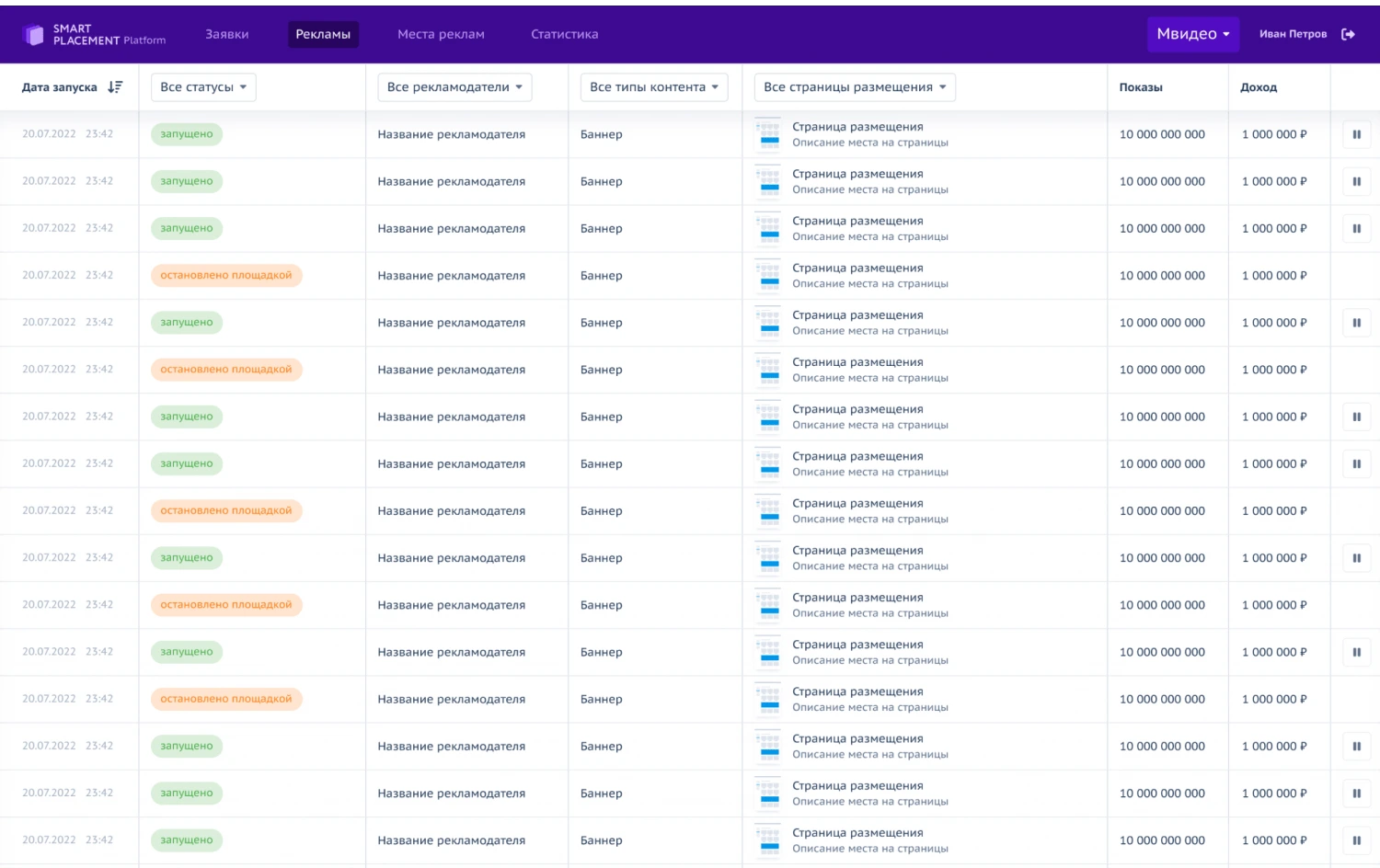This screenshot has width=1380, height=868.
Task: Open the Все рекламодатели dropdown
Action: click(x=454, y=87)
